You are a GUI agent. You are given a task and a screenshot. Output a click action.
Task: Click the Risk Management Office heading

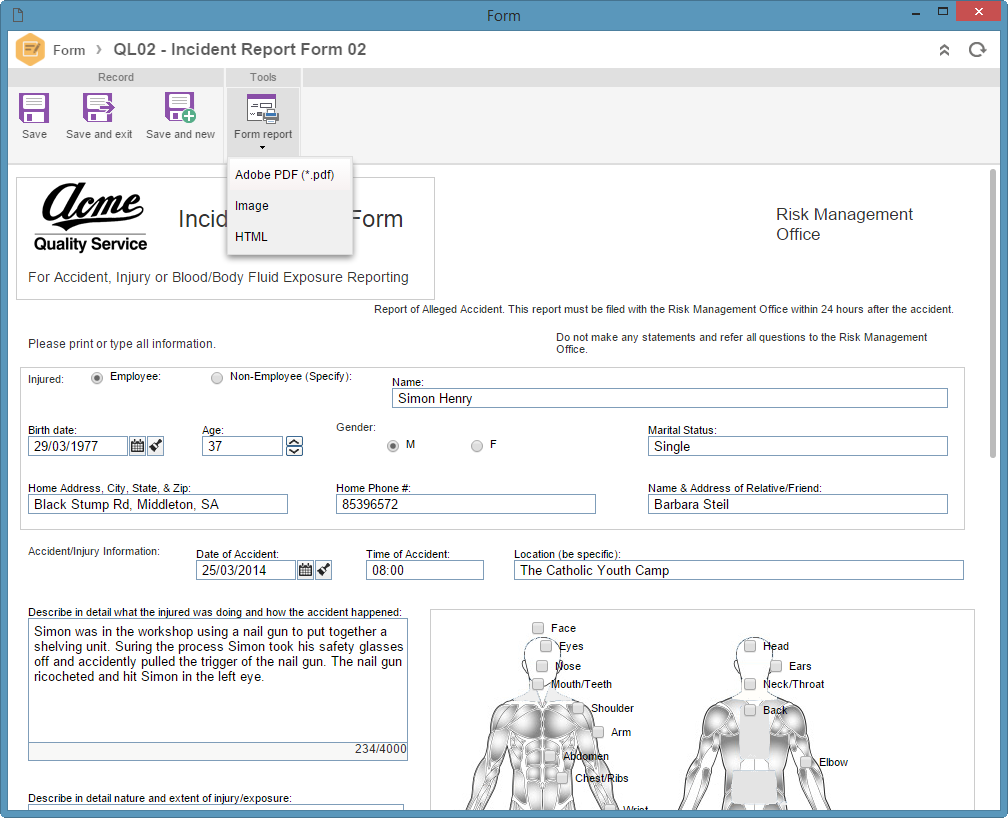click(844, 224)
